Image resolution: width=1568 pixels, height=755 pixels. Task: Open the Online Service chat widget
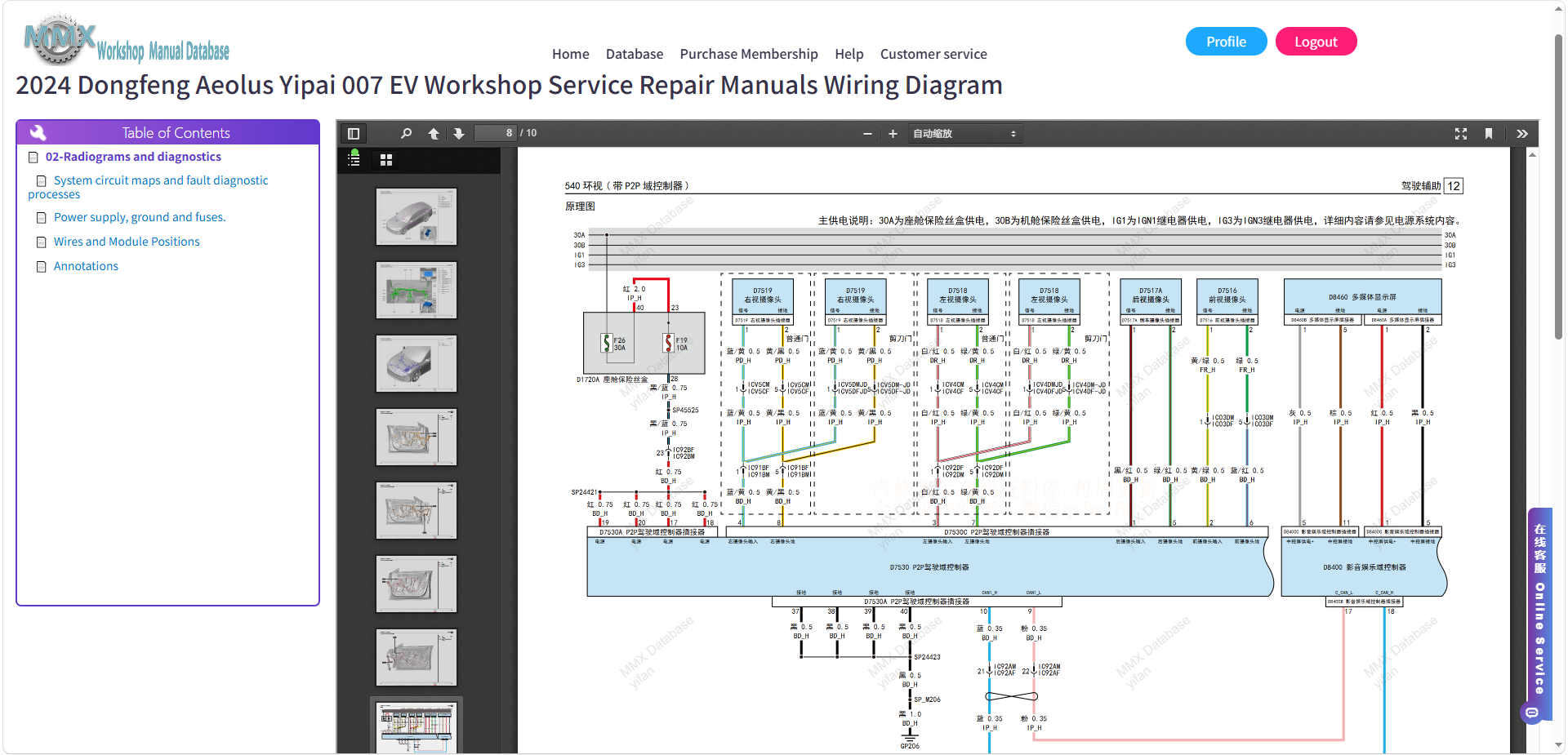pyautogui.click(x=1539, y=612)
